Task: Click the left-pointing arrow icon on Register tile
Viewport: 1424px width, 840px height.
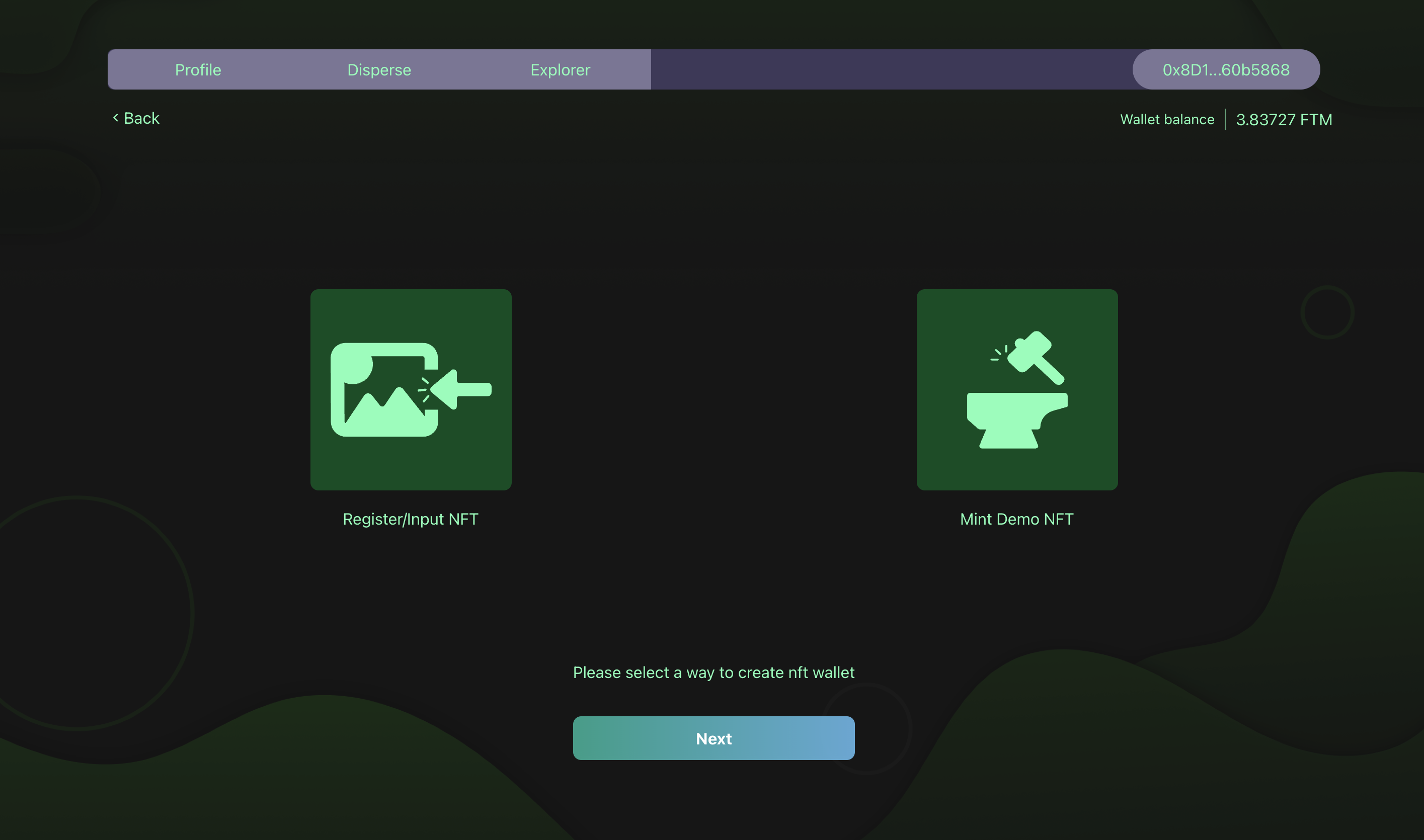Action: click(x=461, y=389)
